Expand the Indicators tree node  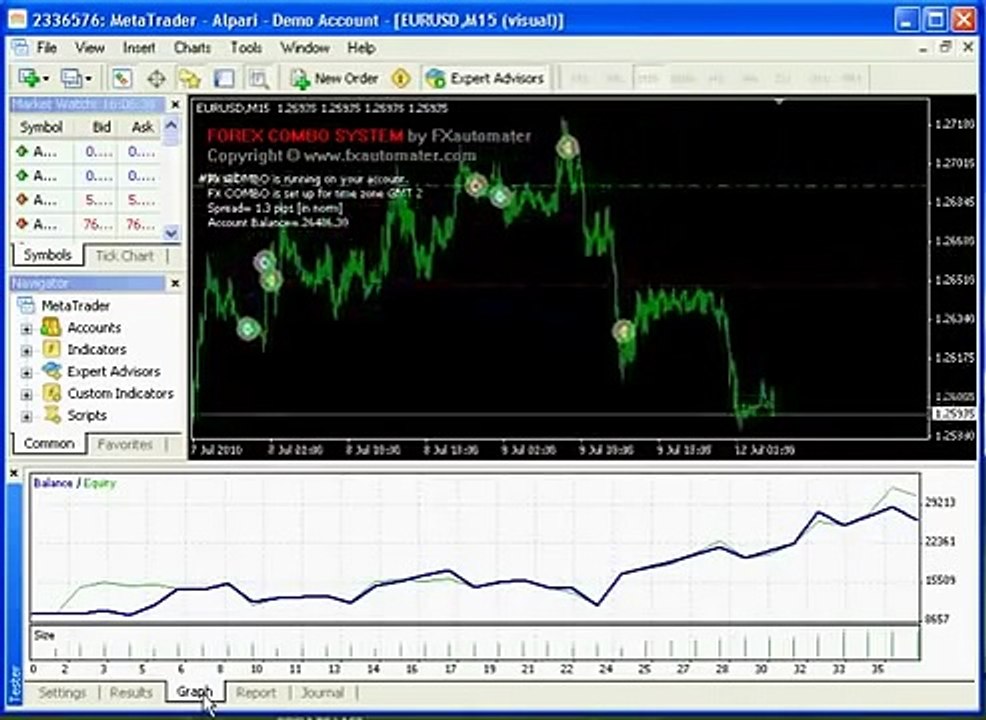point(26,350)
